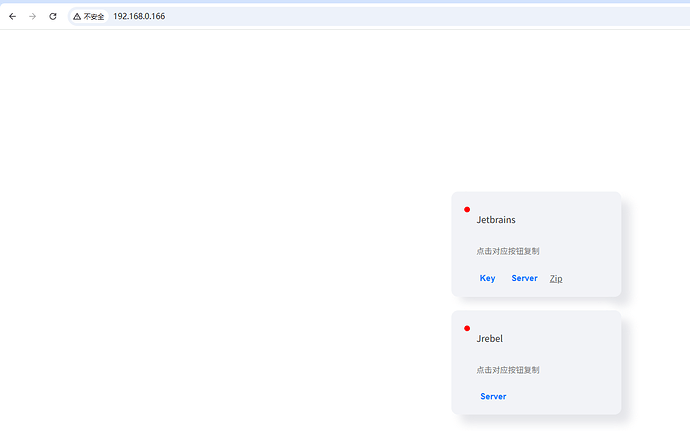Viewport: 690px width, 431px height.
Task: Click the red dot on Jrebel card
Action: point(467,328)
